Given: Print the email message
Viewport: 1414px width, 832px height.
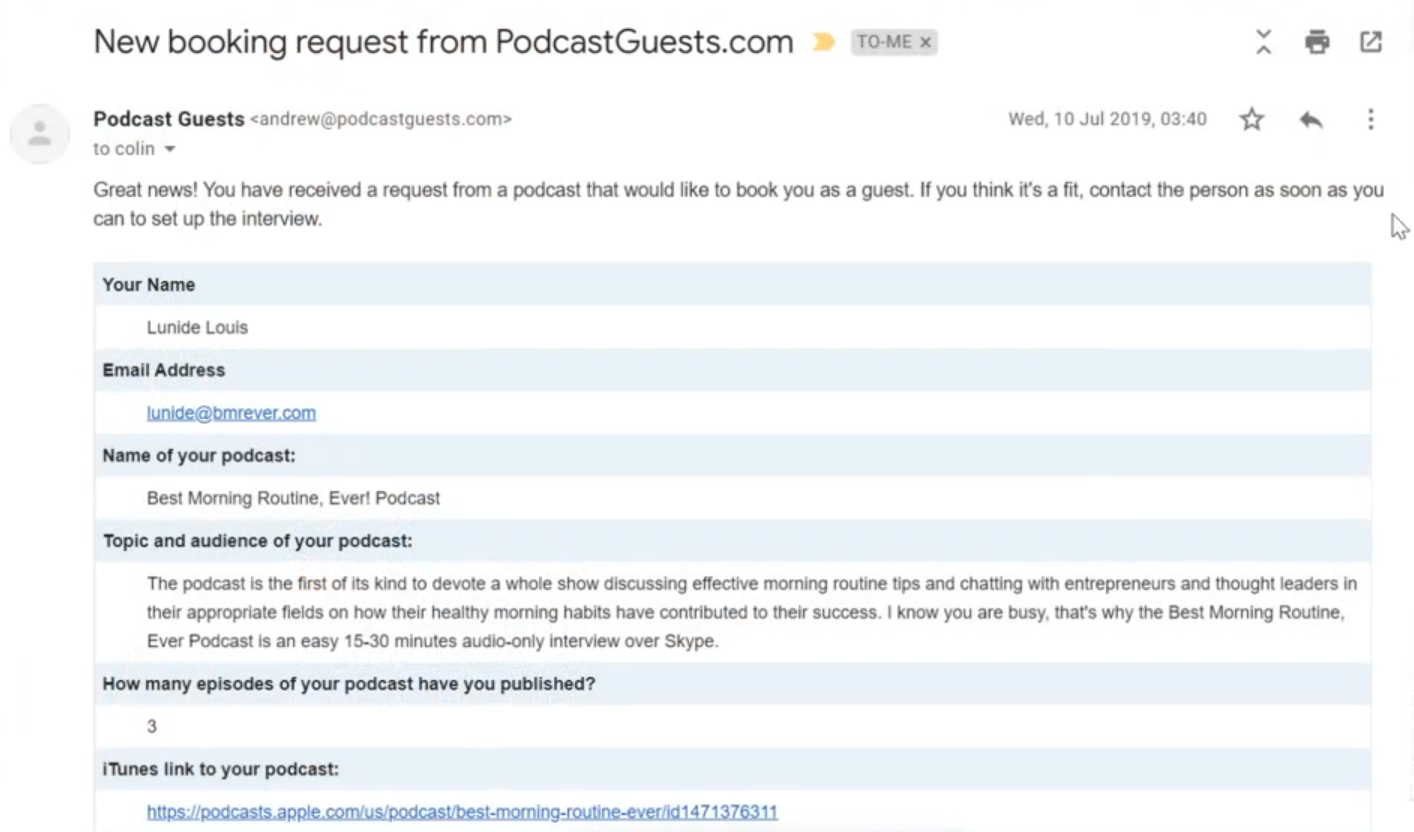Looking at the screenshot, I should pyautogui.click(x=1316, y=42).
